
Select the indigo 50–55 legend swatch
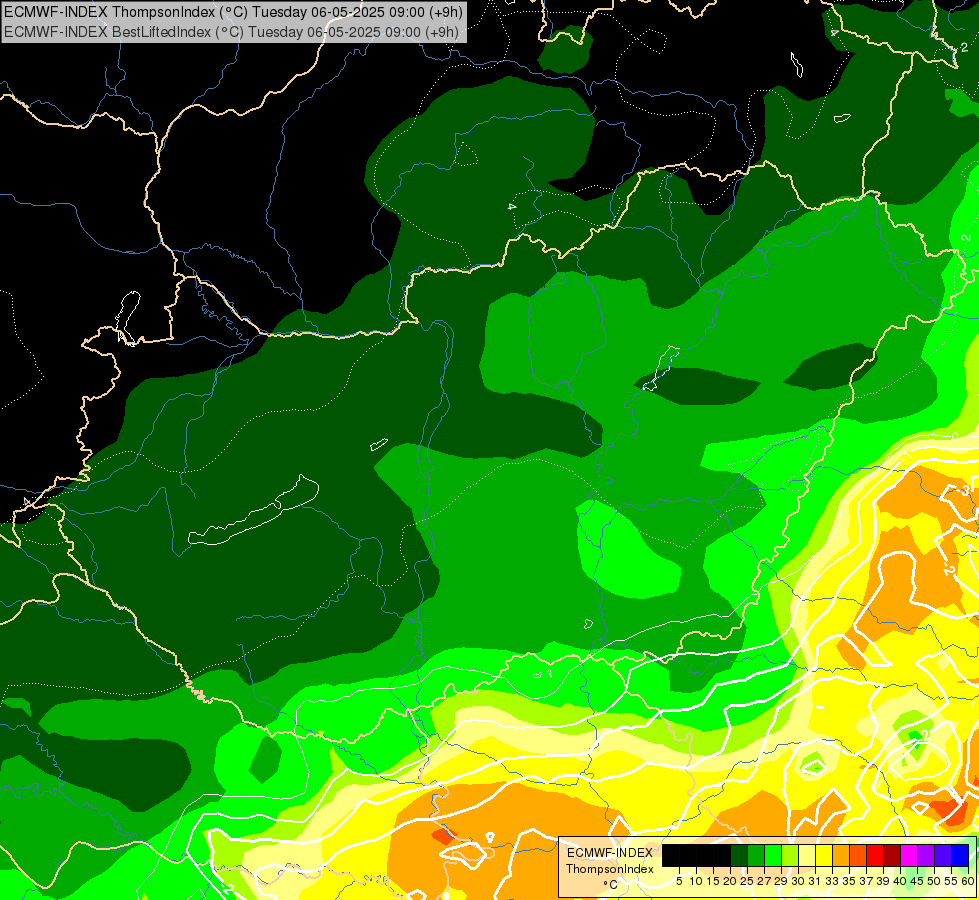click(943, 855)
